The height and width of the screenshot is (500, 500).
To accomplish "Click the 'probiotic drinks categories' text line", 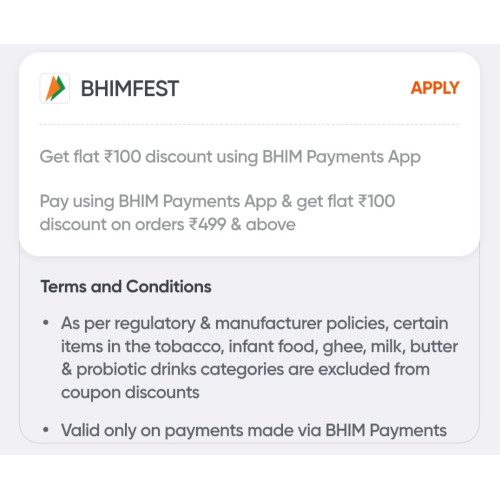I will [245, 369].
